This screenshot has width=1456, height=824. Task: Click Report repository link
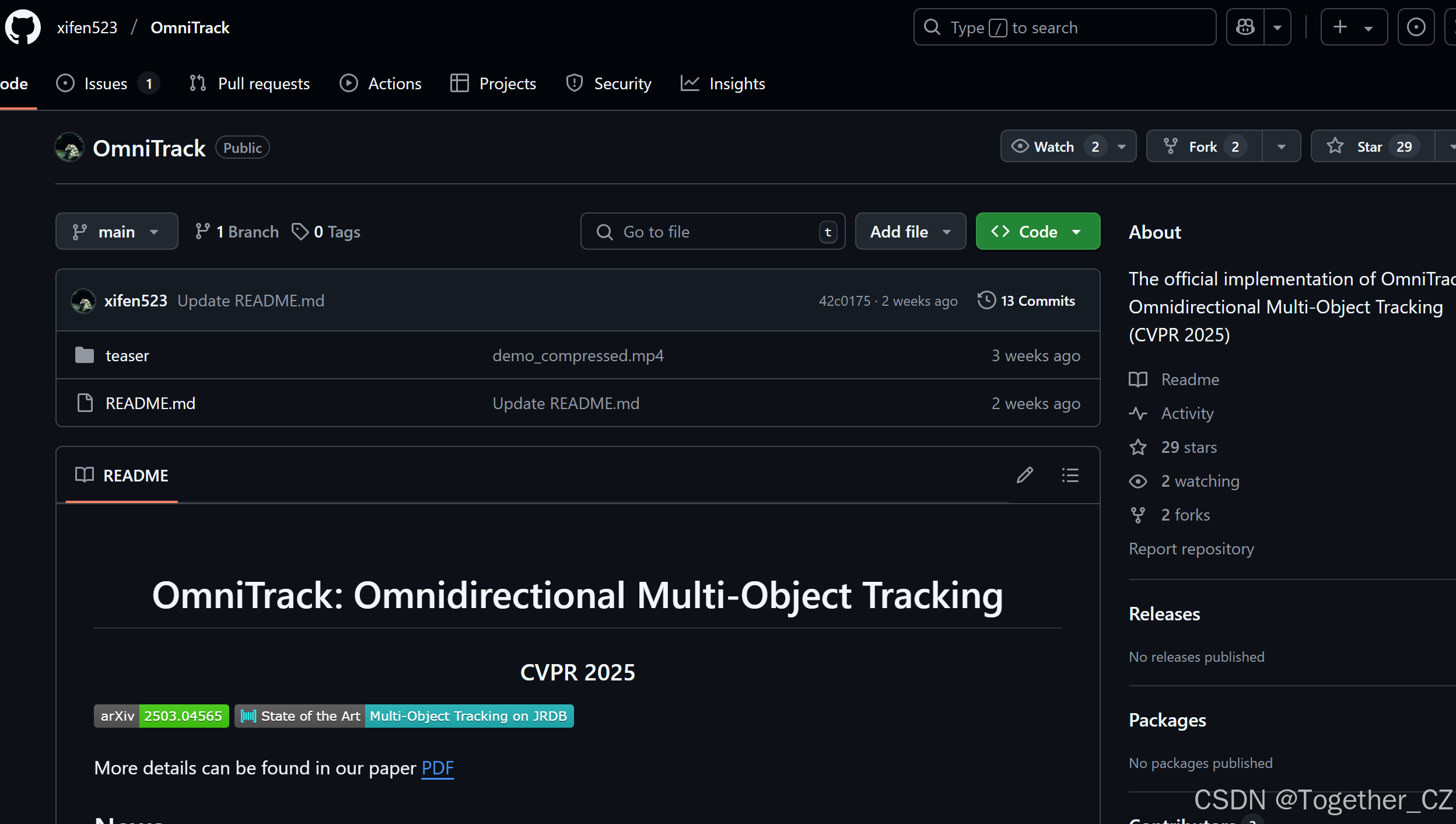tap(1191, 549)
